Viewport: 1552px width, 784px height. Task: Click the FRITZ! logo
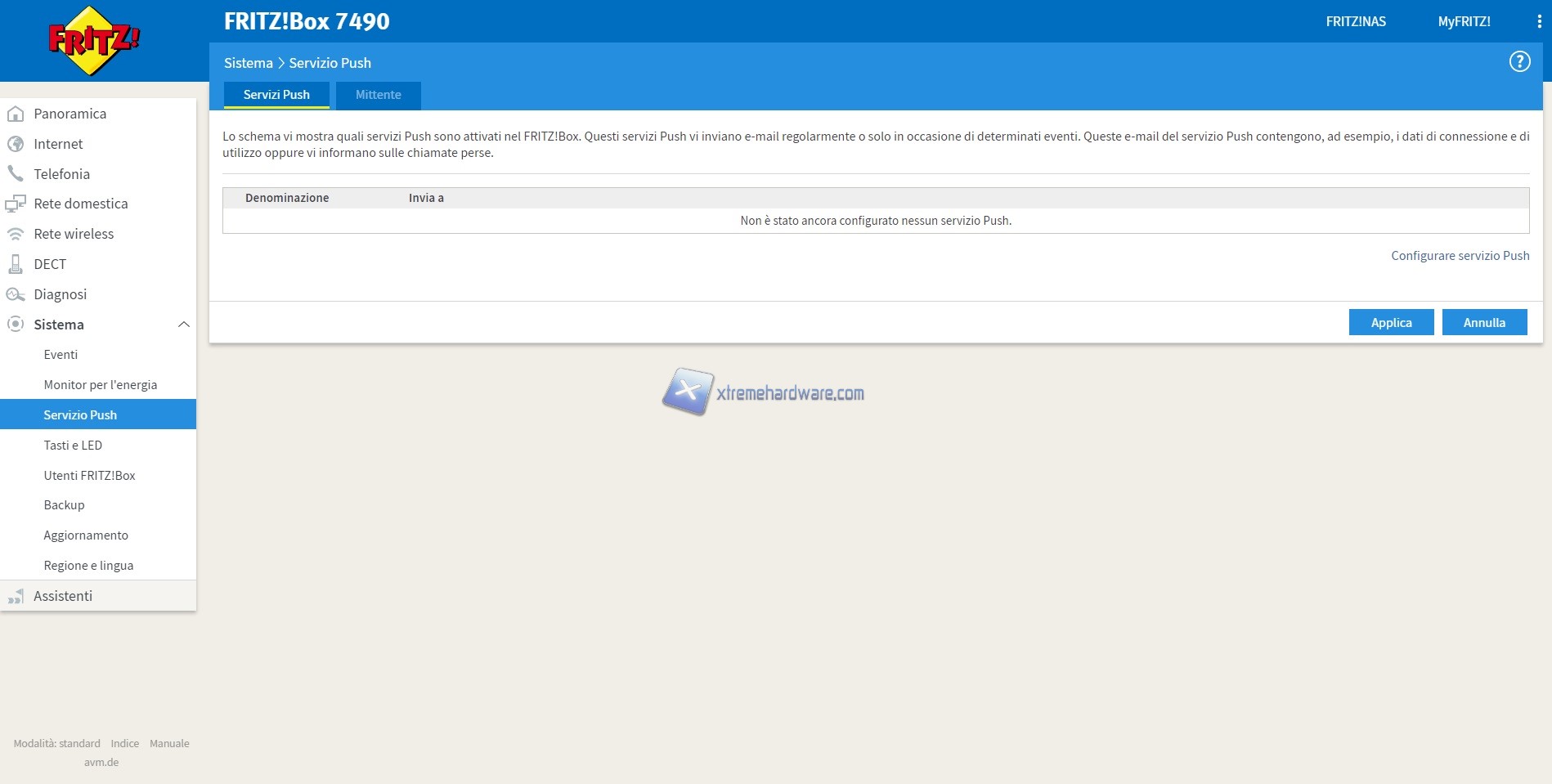pyautogui.click(x=93, y=41)
